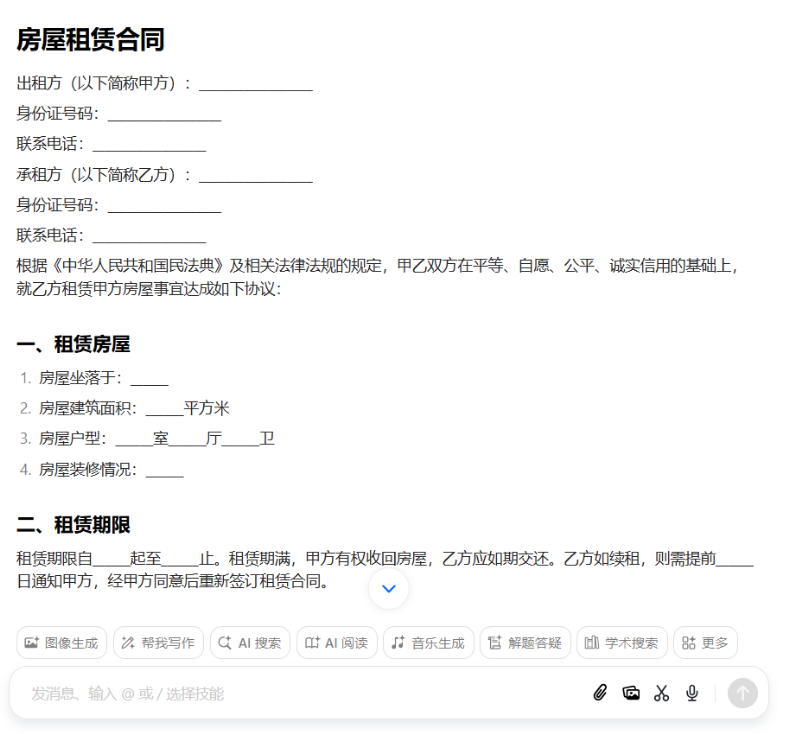Click the paragraph starting 根据《中华人民共和国民法典》
The height and width of the screenshot is (734, 785).
pos(378,277)
